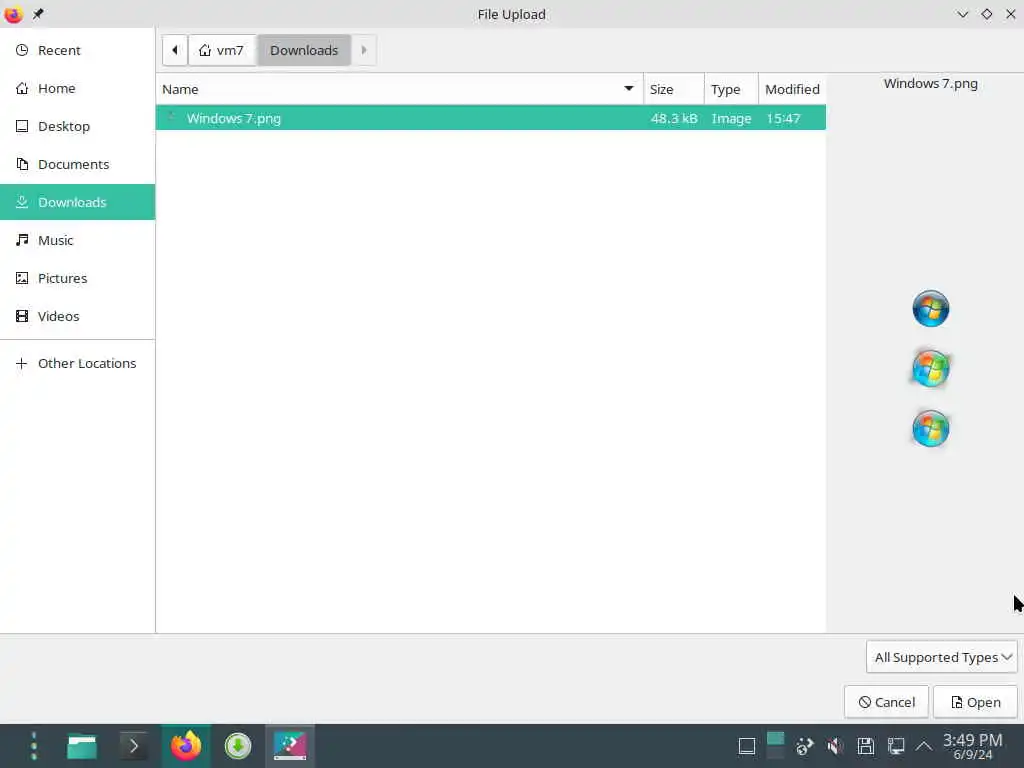Viewport: 1024px width, 768px height.
Task: Click the Pictures icon in sidebar
Action: click(x=22, y=278)
